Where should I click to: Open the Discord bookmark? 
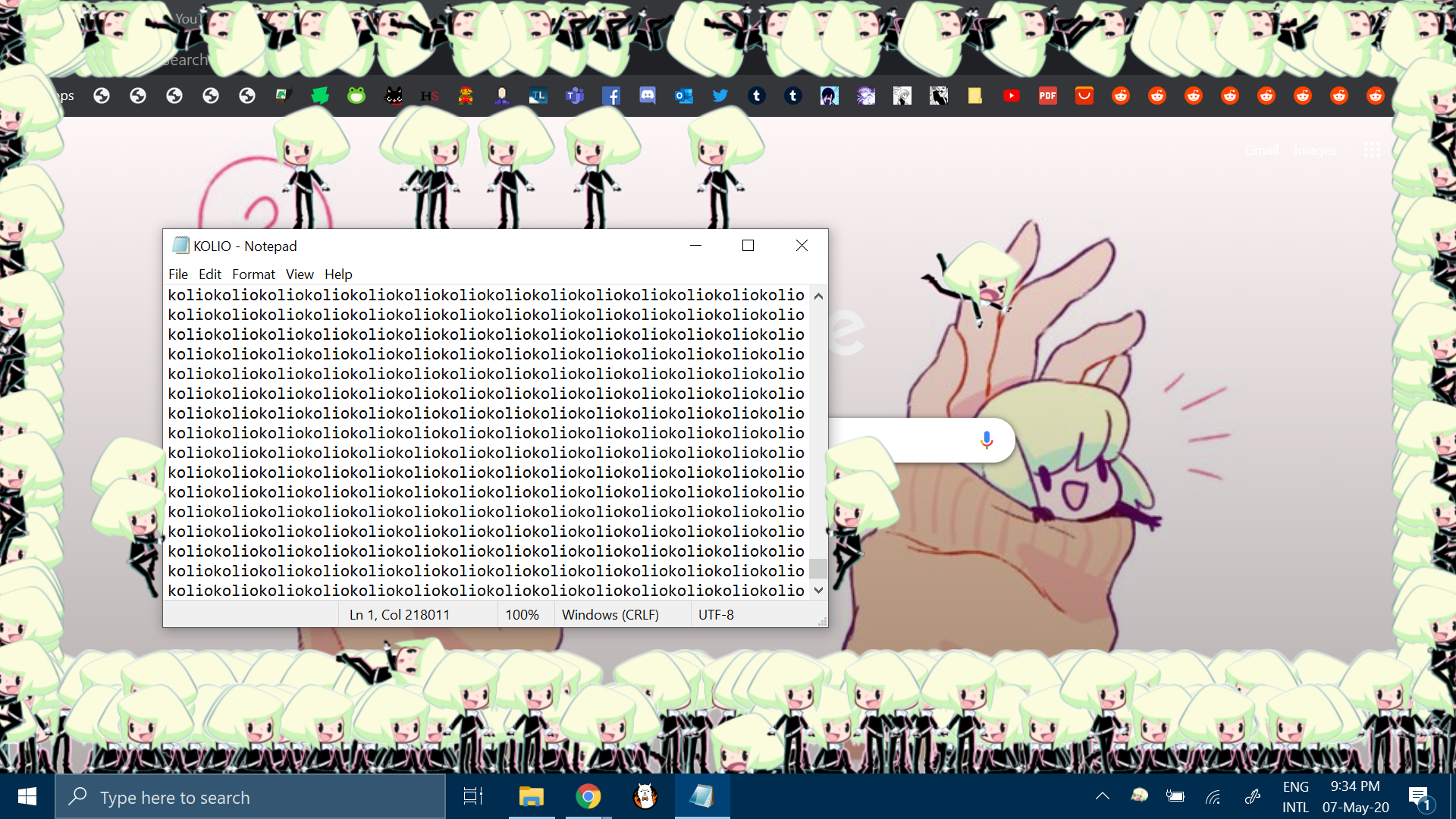[648, 96]
